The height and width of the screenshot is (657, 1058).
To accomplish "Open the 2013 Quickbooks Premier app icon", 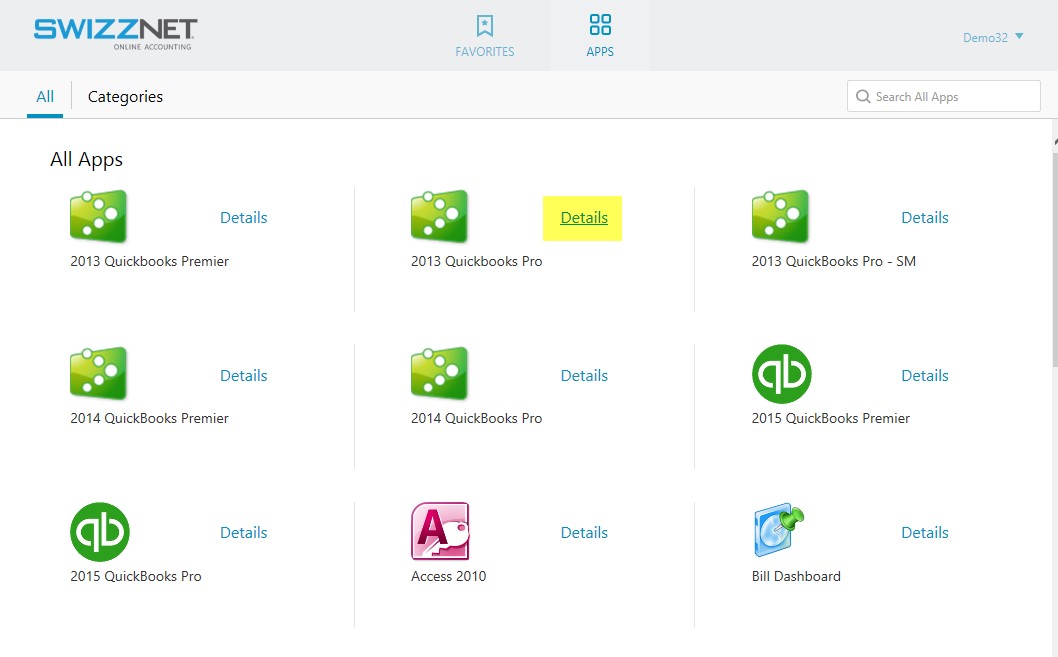I will click(99, 217).
